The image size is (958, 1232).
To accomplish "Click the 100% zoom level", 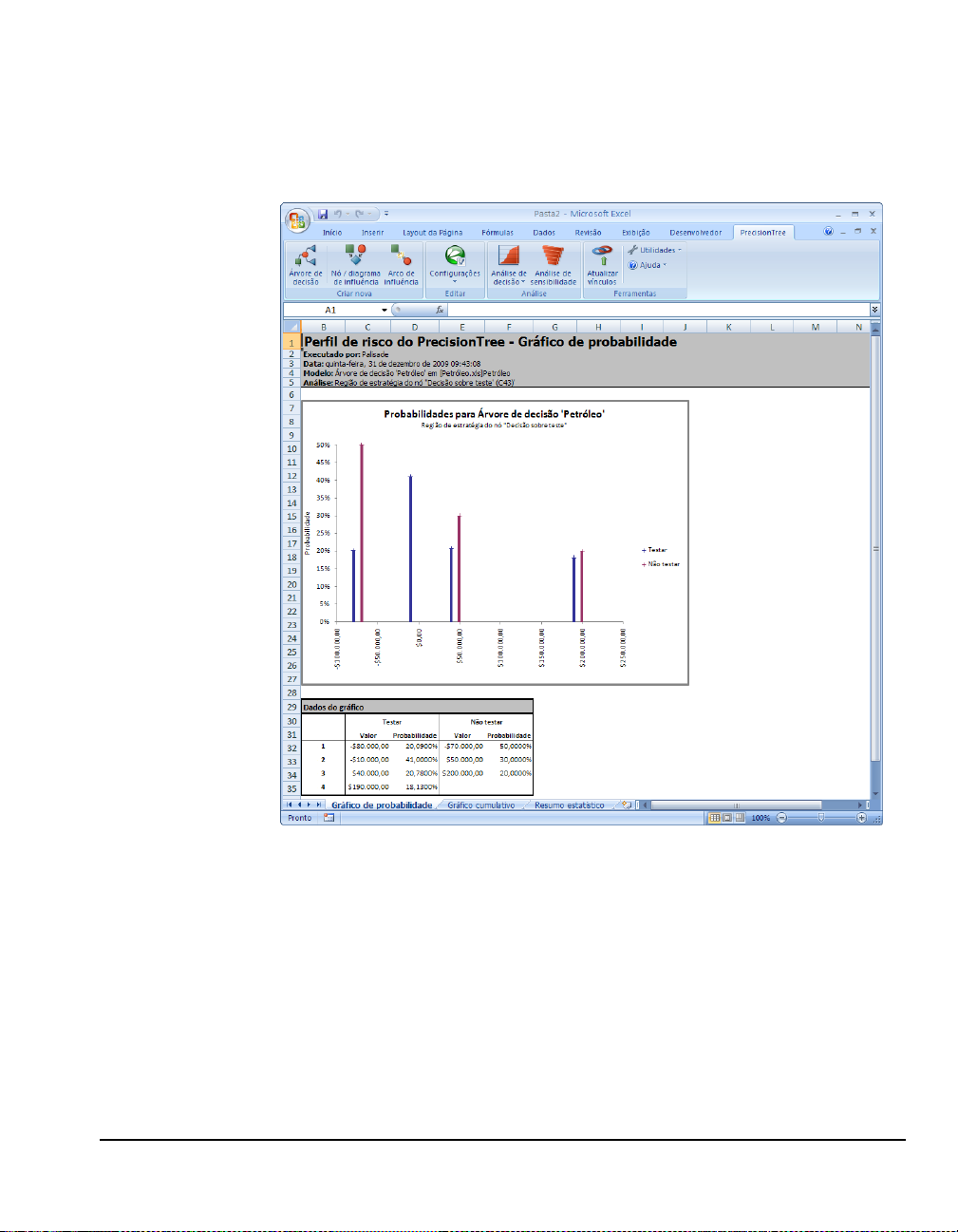I will coord(761,818).
